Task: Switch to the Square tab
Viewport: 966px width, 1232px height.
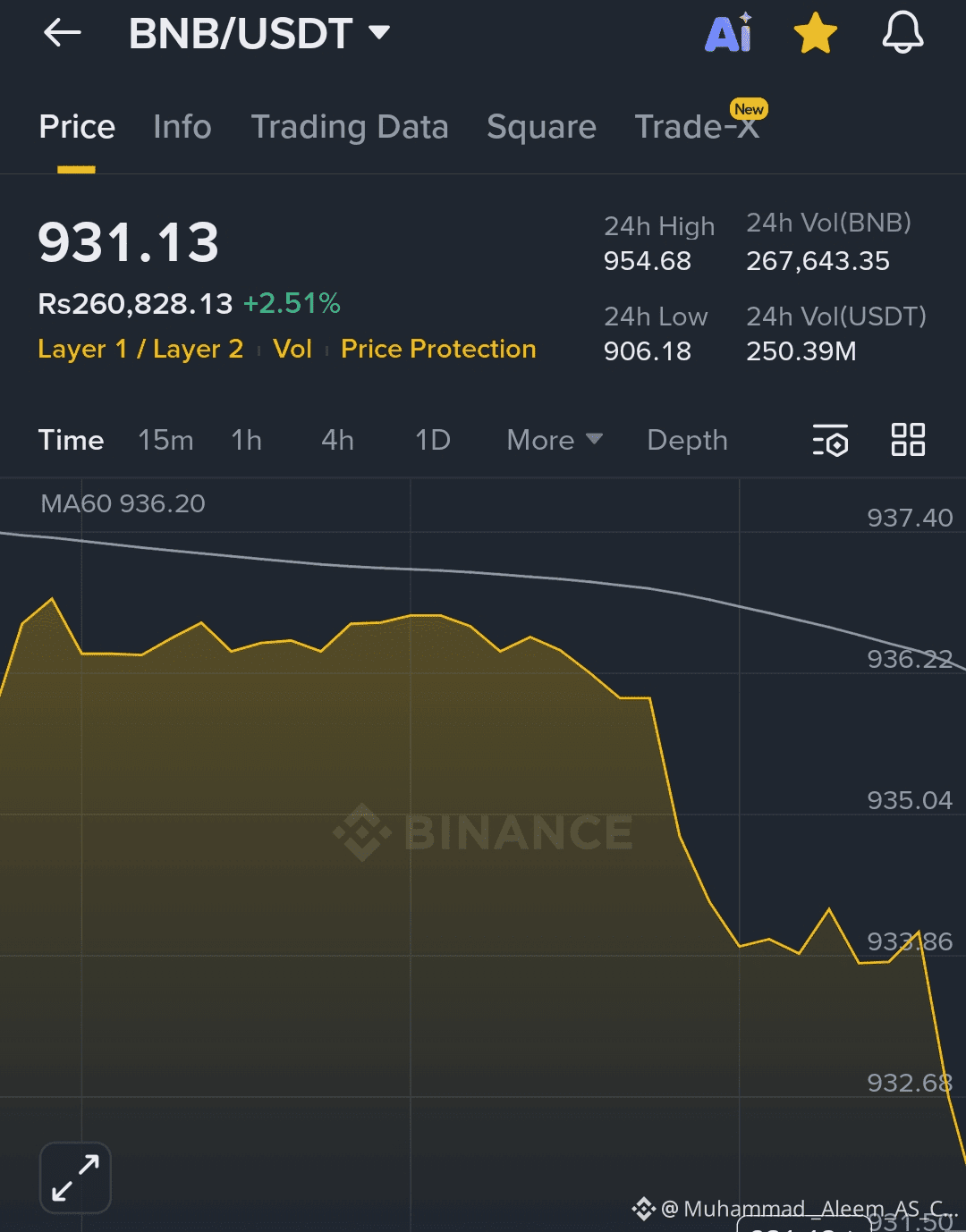Action: tap(541, 127)
